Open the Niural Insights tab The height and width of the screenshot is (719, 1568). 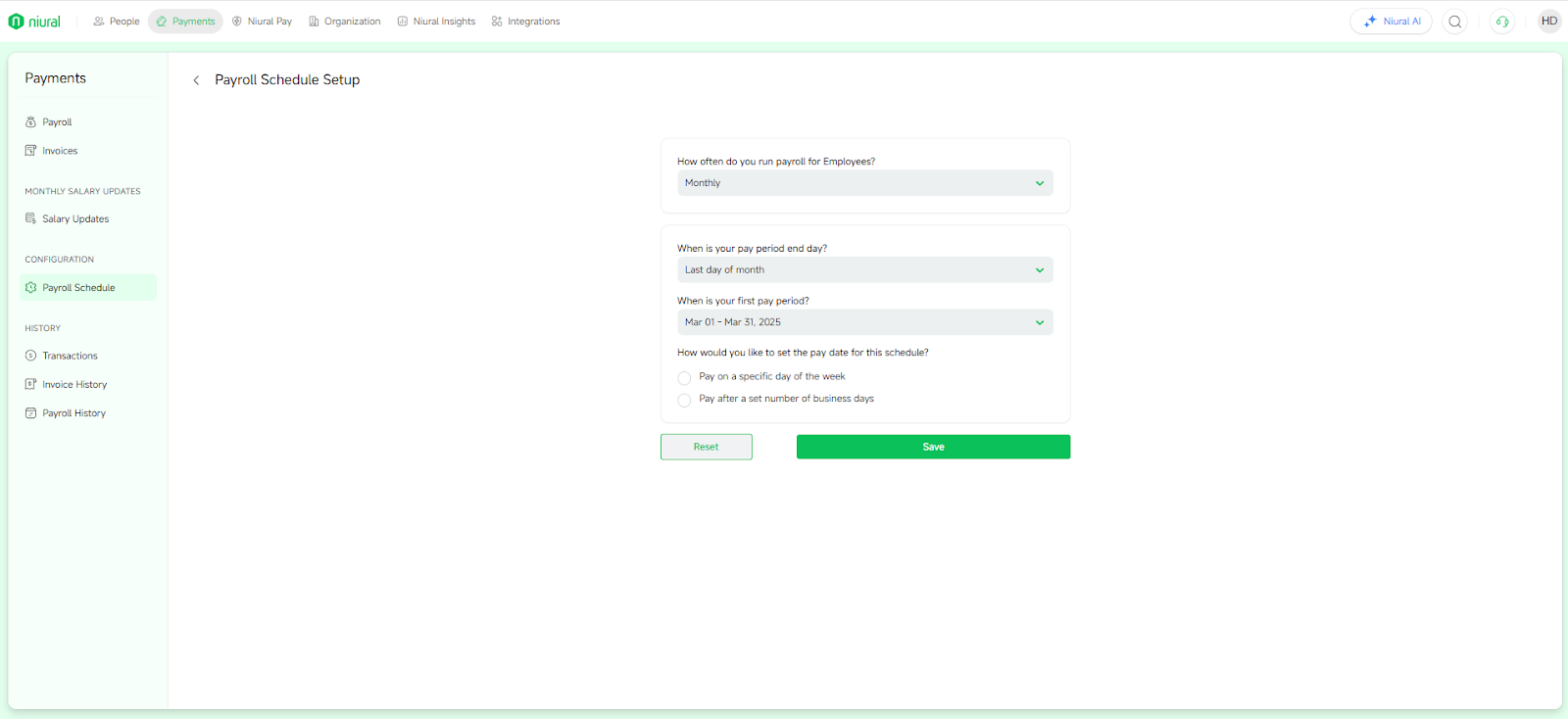(436, 22)
